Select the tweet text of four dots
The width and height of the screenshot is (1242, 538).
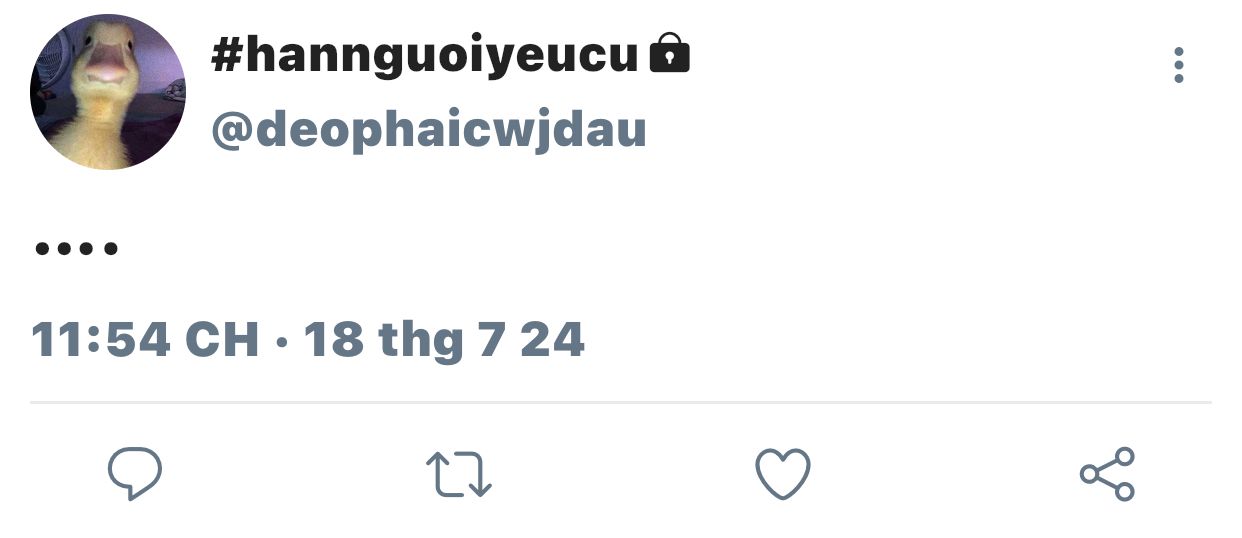click(x=76, y=247)
